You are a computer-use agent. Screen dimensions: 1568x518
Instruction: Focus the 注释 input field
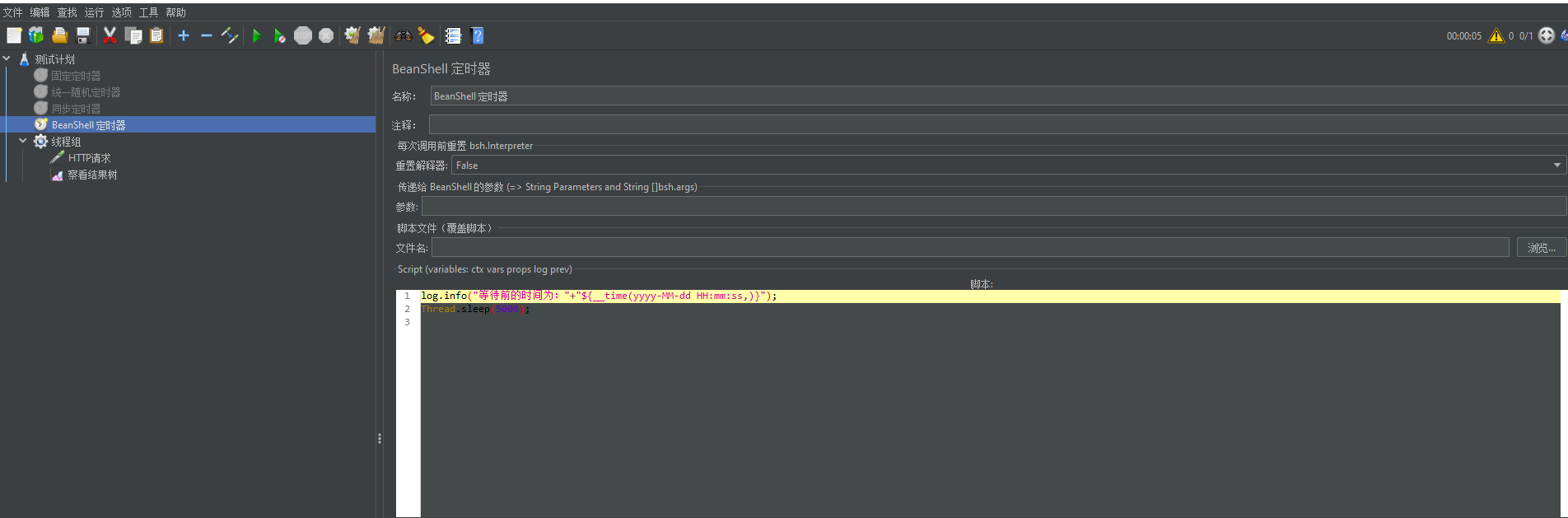998,124
